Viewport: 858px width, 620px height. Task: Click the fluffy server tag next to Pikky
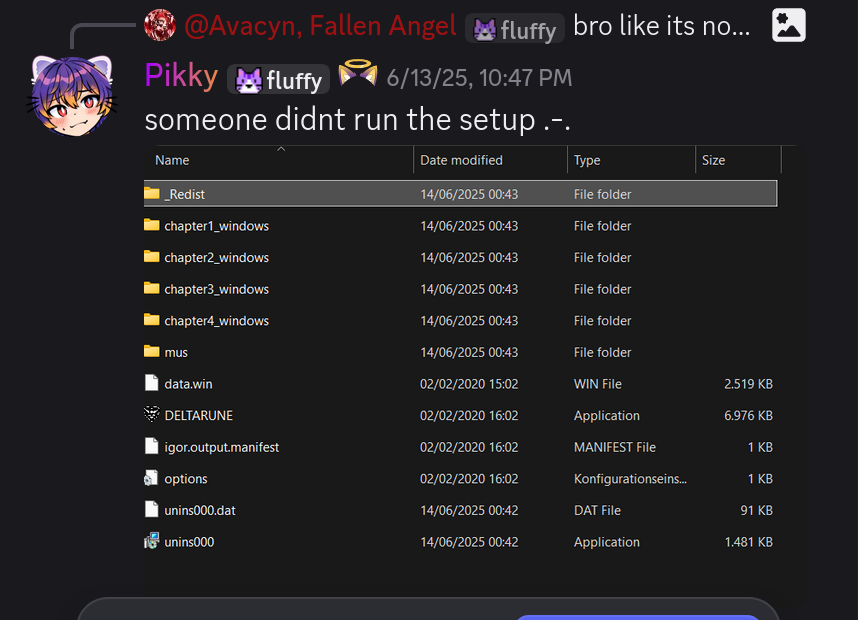pyautogui.click(x=280, y=78)
